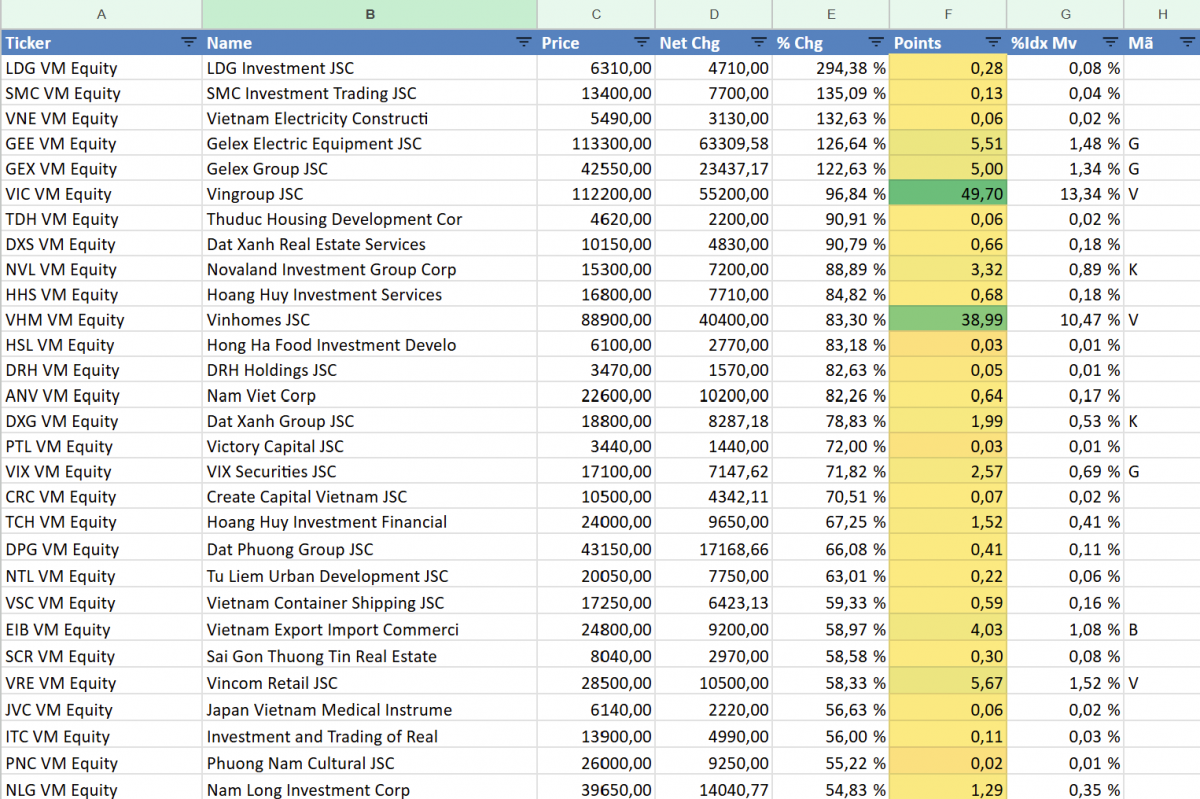Select the Name header cell
Image resolution: width=1200 pixels, height=799 pixels.
pyautogui.click(x=370, y=42)
